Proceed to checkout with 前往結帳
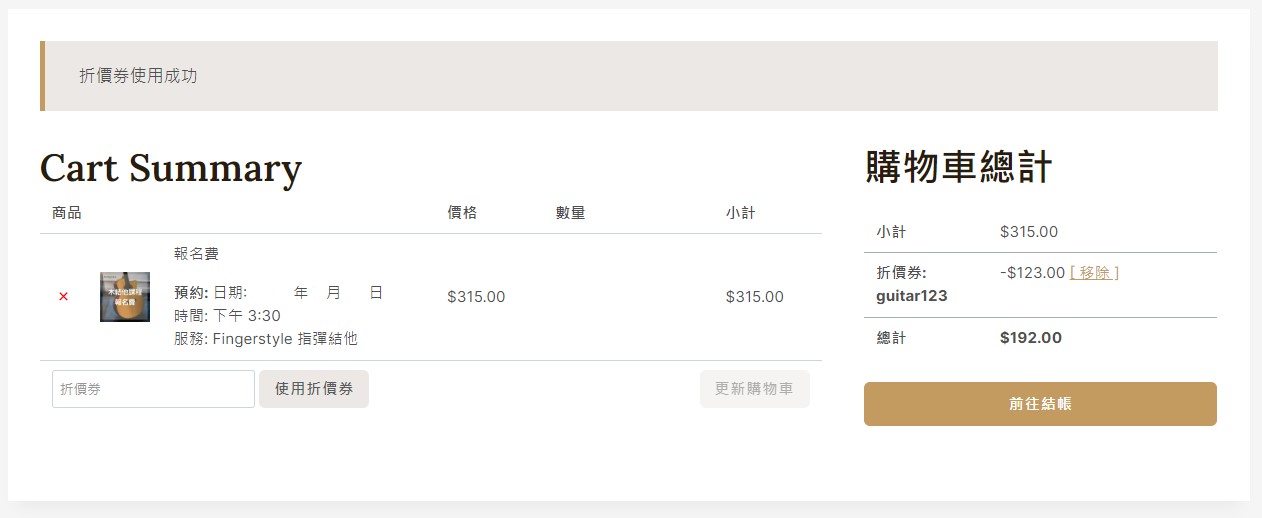 pos(1040,404)
